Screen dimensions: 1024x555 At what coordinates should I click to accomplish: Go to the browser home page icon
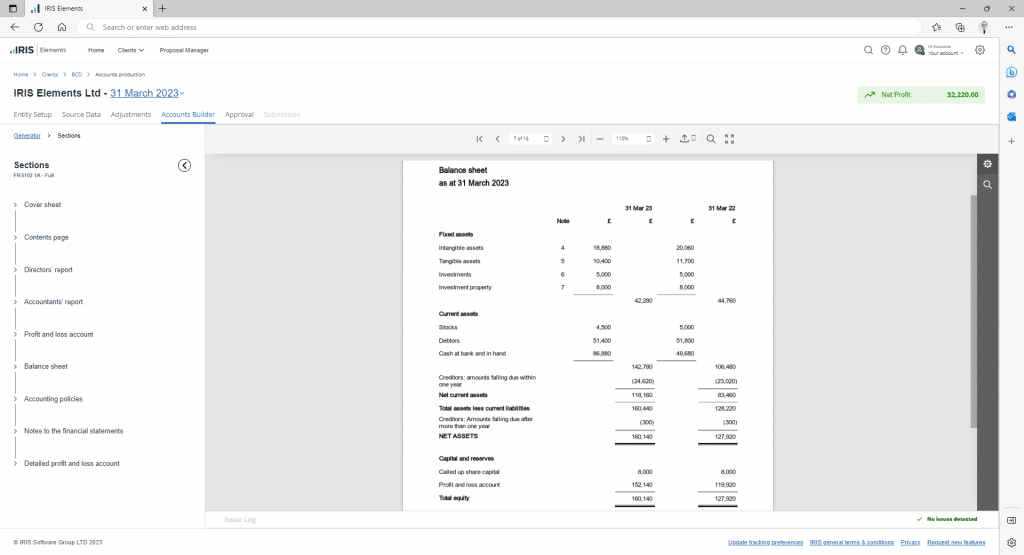(x=62, y=27)
